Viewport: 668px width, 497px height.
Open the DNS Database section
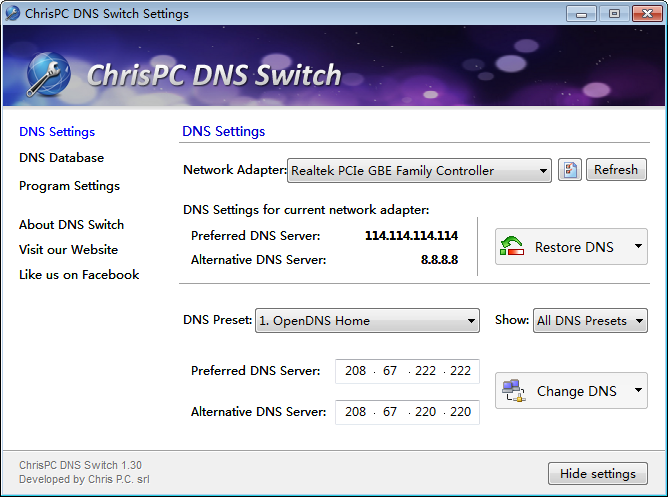coord(61,158)
